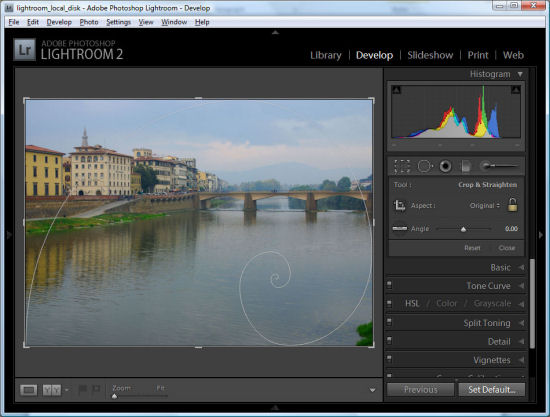Screen dimensions: 550x417
Task: Click the bottom-right crop corner handle
Action: pyautogui.click(x=371, y=345)
